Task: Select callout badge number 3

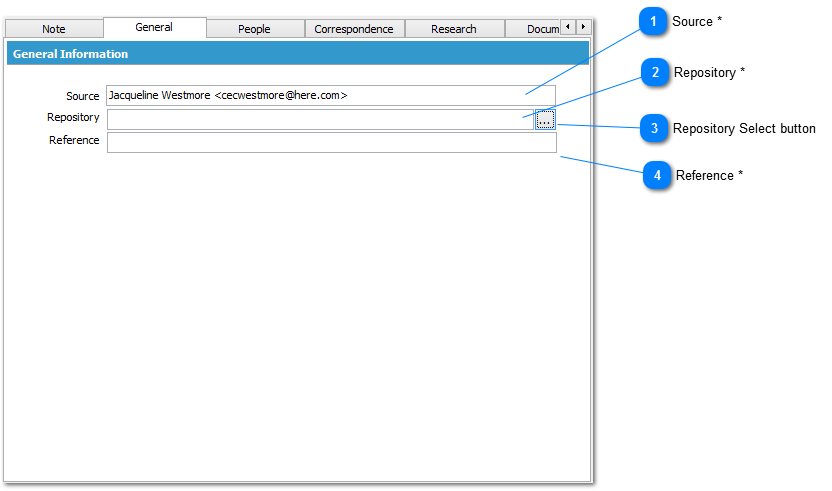Action: click(x=654, y=128)
